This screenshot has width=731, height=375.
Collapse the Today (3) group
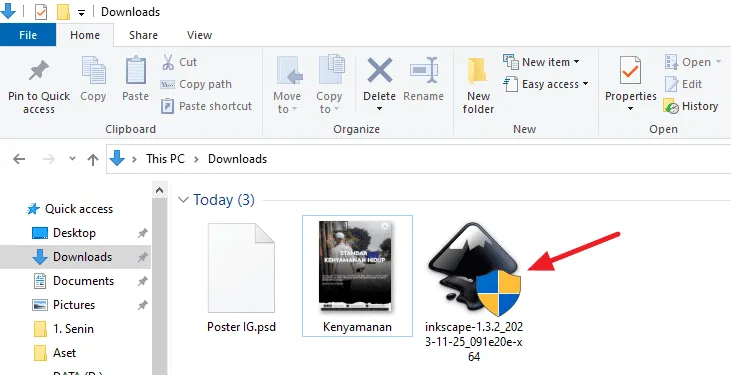[x=183, y=200]
